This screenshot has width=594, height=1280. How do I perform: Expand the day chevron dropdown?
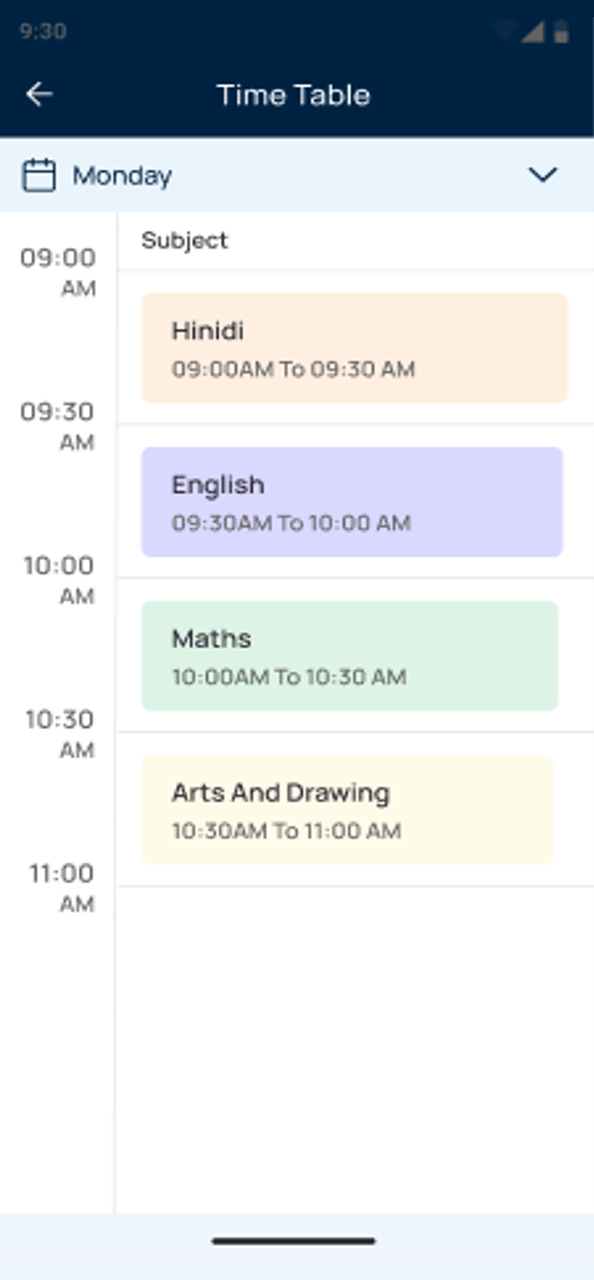pos(542,175)
